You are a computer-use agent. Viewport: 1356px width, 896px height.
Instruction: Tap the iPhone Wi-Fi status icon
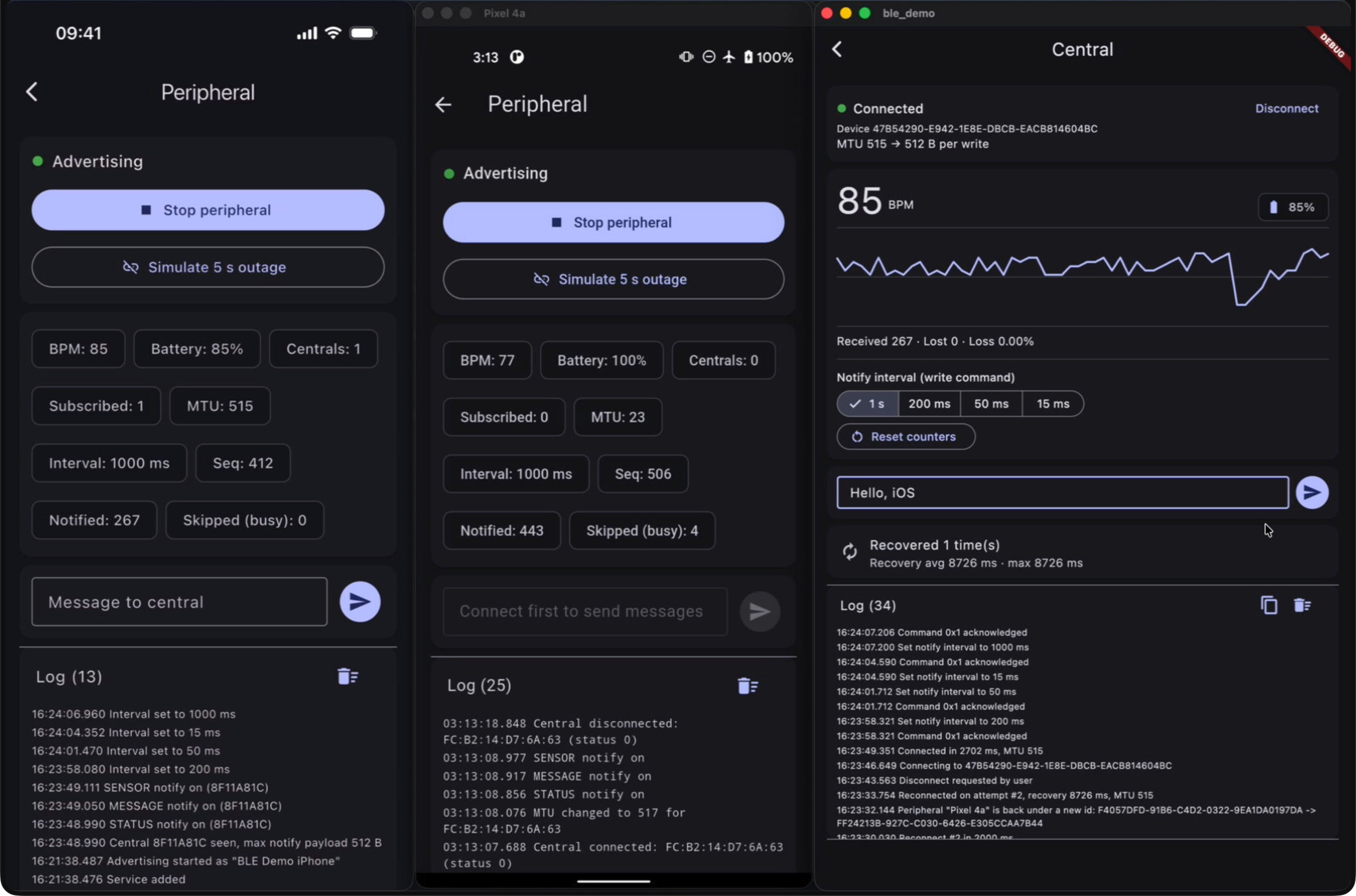click(x=333, y=33)
